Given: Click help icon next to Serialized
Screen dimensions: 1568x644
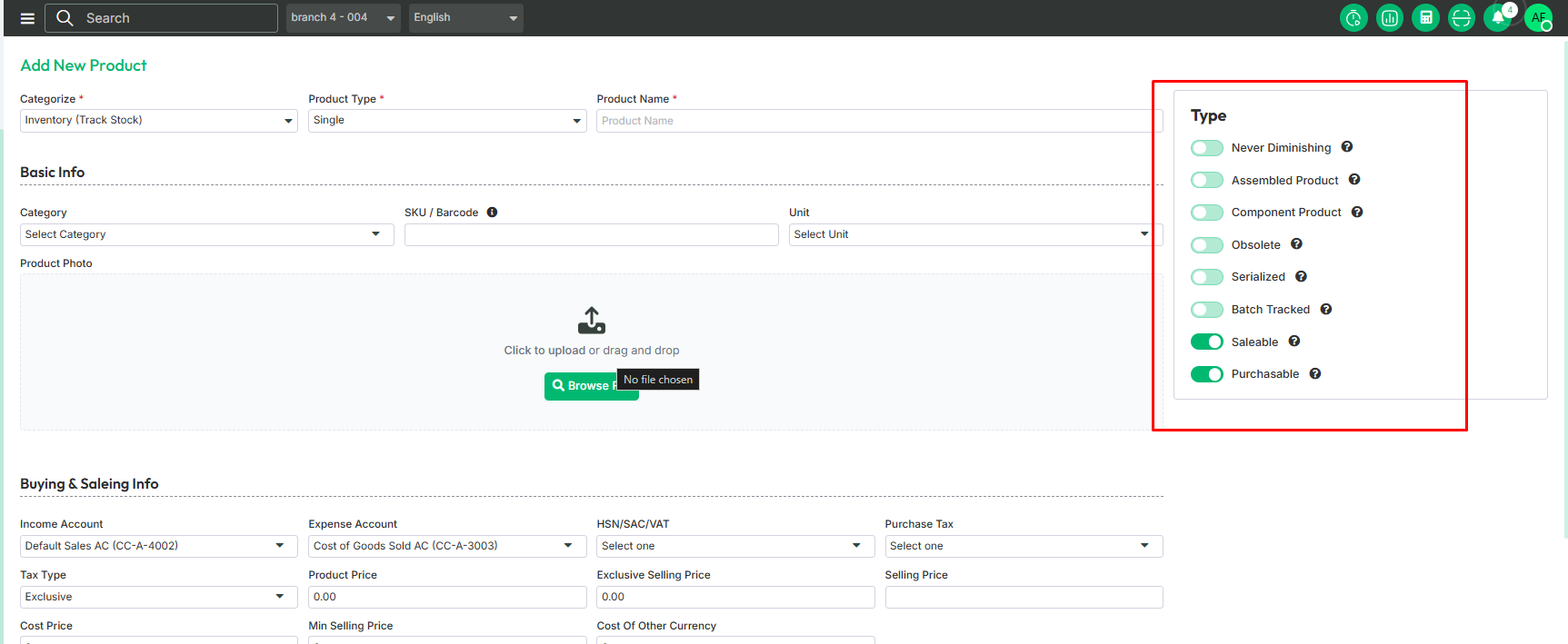Looking at the screenshot, I should 1301,277.
